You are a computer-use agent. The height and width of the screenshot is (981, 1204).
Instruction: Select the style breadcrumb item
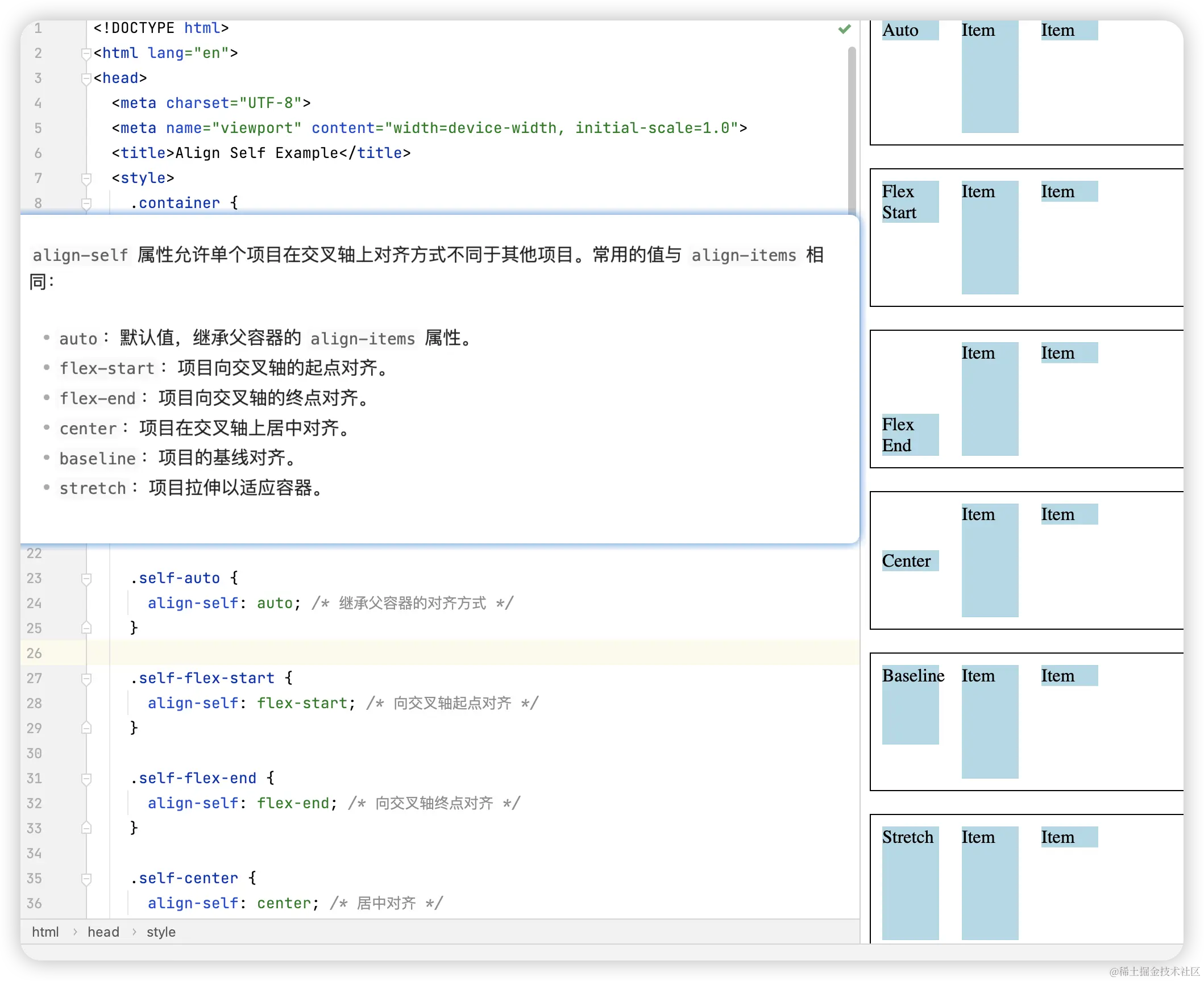click(x=161, y=932)
